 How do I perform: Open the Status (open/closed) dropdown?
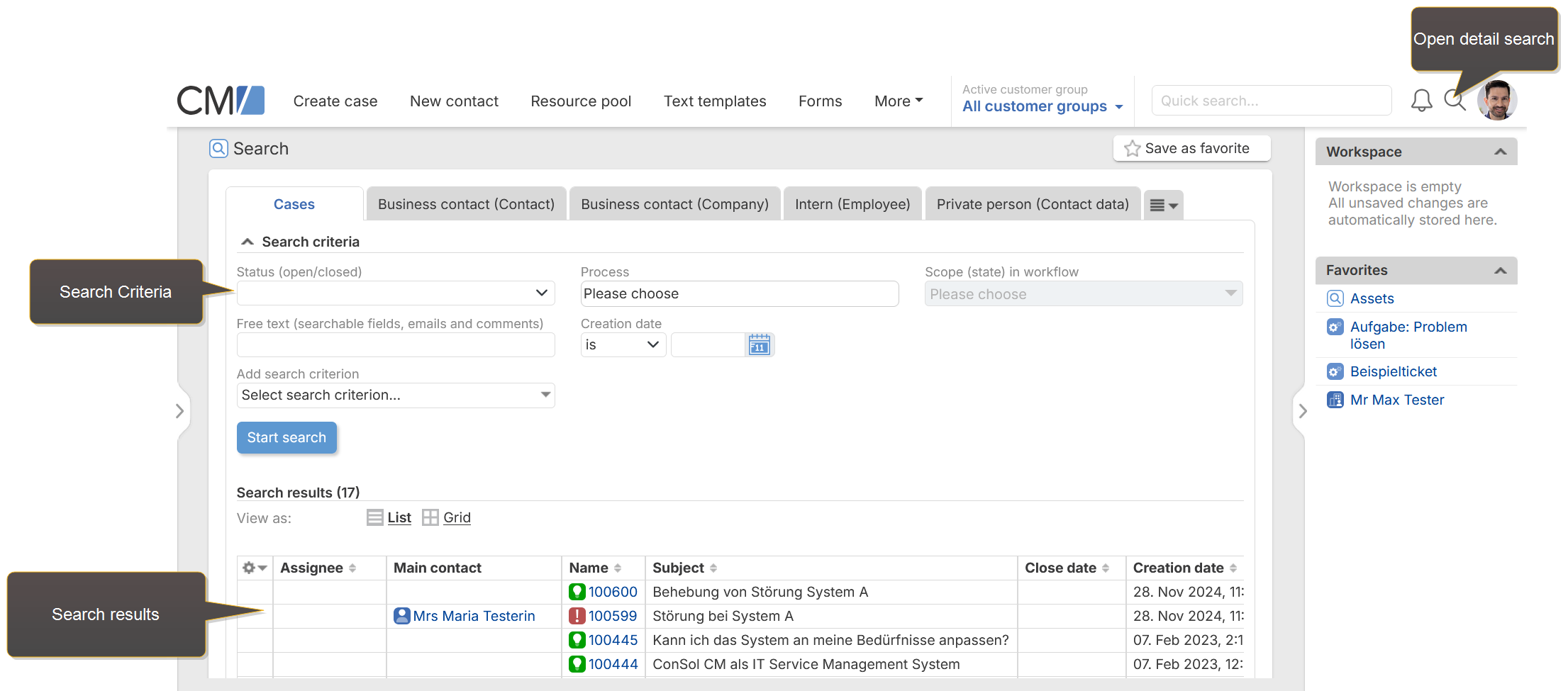(x=395, y=293)
